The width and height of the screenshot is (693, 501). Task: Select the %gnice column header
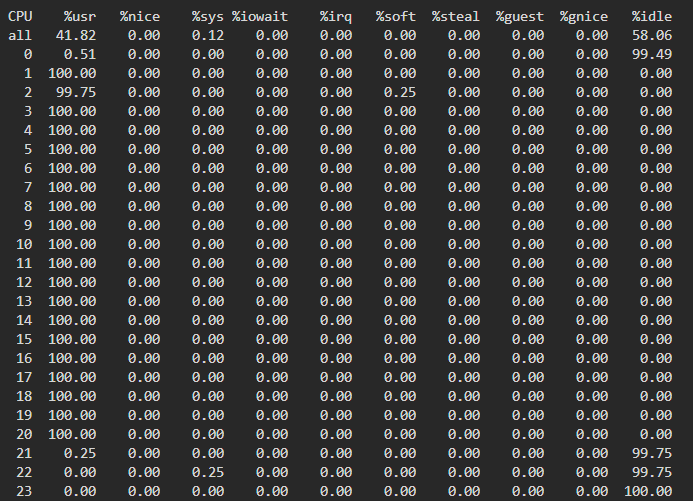point(584,16)
